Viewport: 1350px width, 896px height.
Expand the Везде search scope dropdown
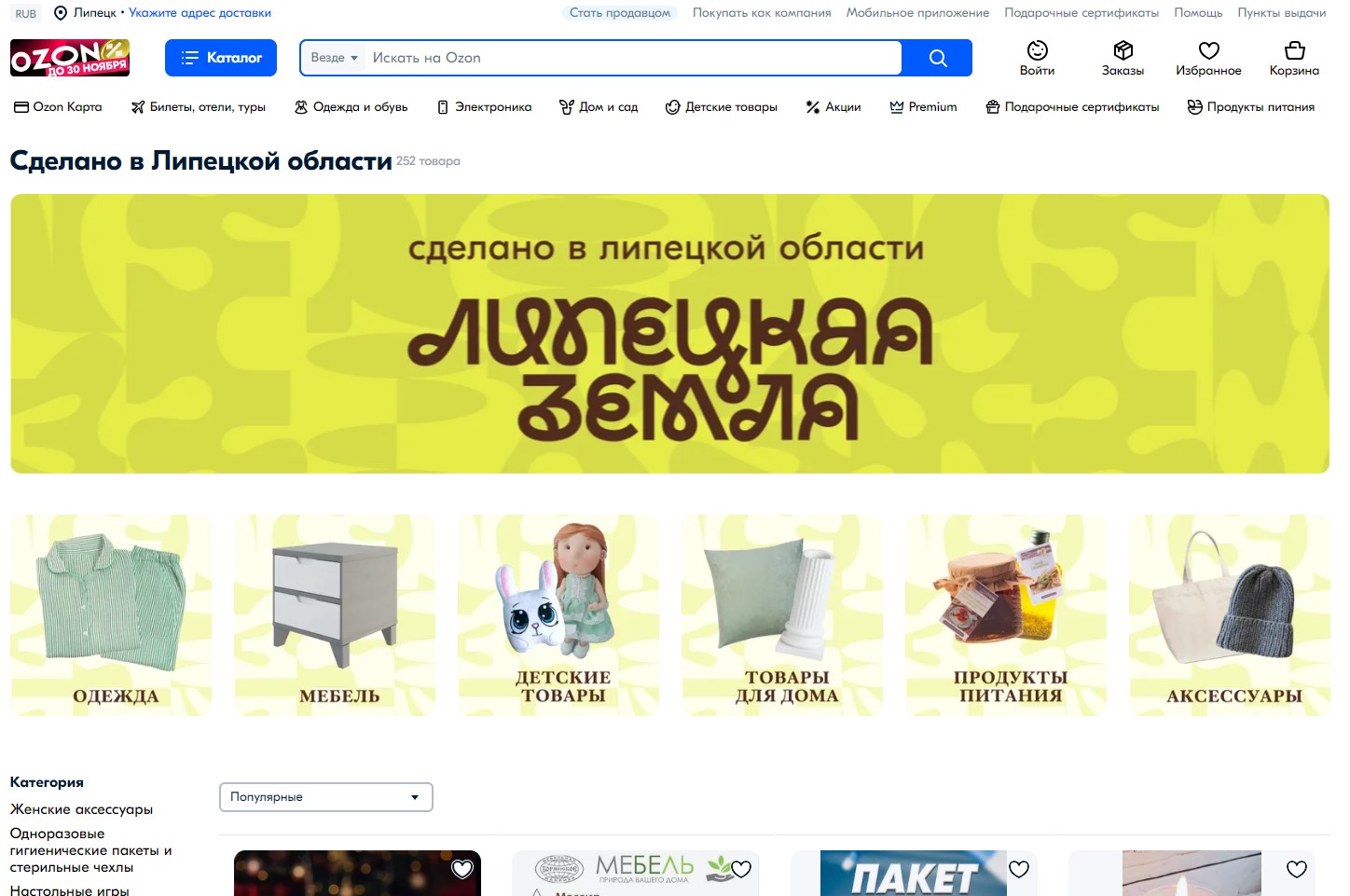pyautogui.click(x=334, y=58)
